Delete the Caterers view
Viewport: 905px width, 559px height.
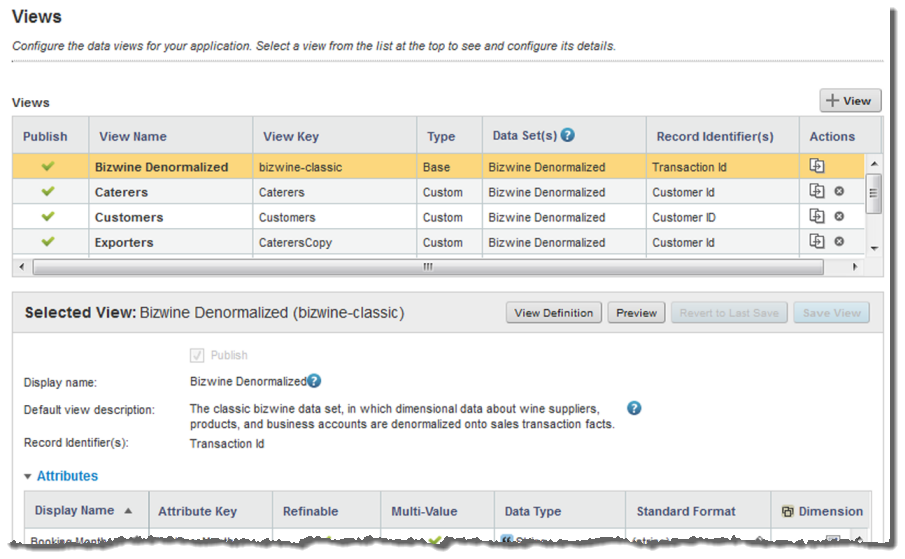[x=839, y=192]
